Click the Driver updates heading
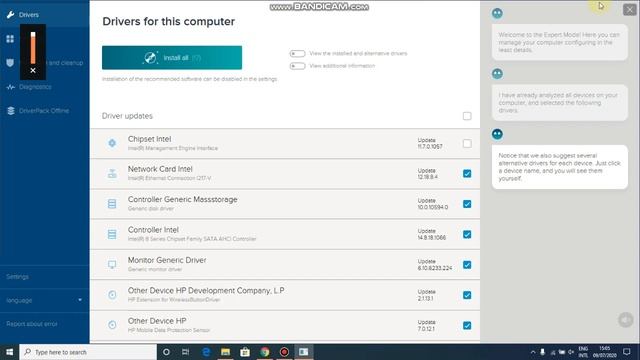Image resolution: width=640 pixels, height=360 pixels. pyautogui.click(x=127, y=116)
